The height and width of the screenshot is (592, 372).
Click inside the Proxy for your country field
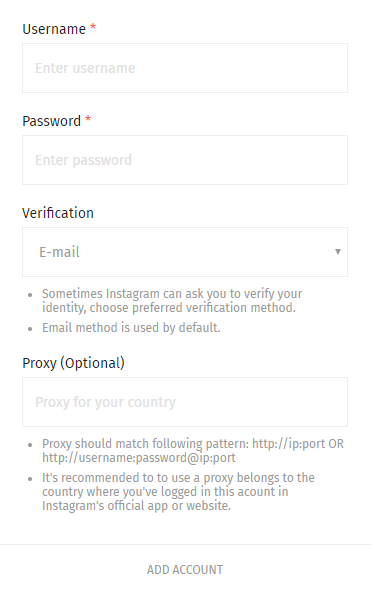(185, 402)
